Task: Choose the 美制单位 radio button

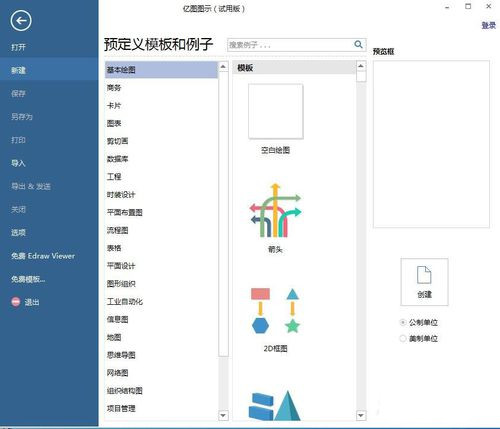Action: click(403, 339)
